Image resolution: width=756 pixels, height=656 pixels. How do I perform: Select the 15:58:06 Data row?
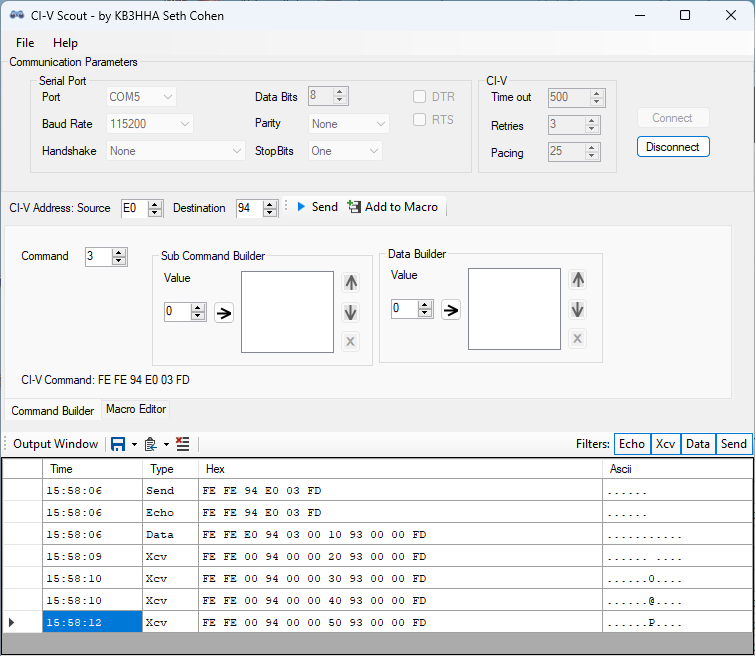[378, 535]
